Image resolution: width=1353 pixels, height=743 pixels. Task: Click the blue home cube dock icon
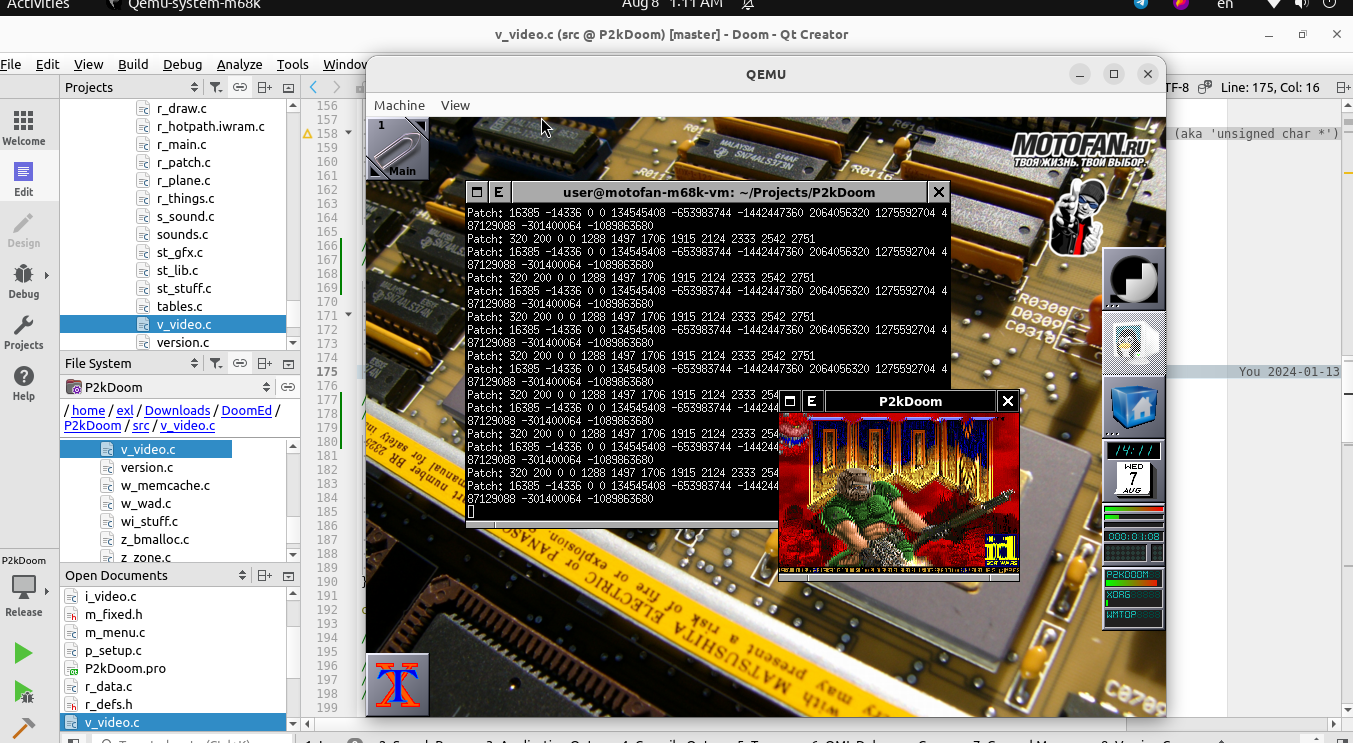pos(1134,407)
